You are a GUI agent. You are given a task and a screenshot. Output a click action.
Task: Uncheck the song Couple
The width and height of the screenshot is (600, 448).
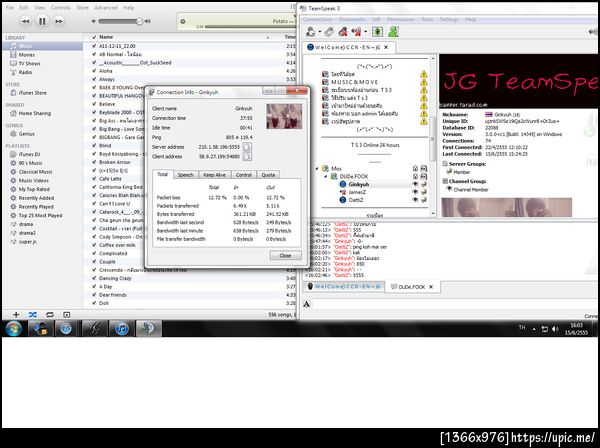94,262
